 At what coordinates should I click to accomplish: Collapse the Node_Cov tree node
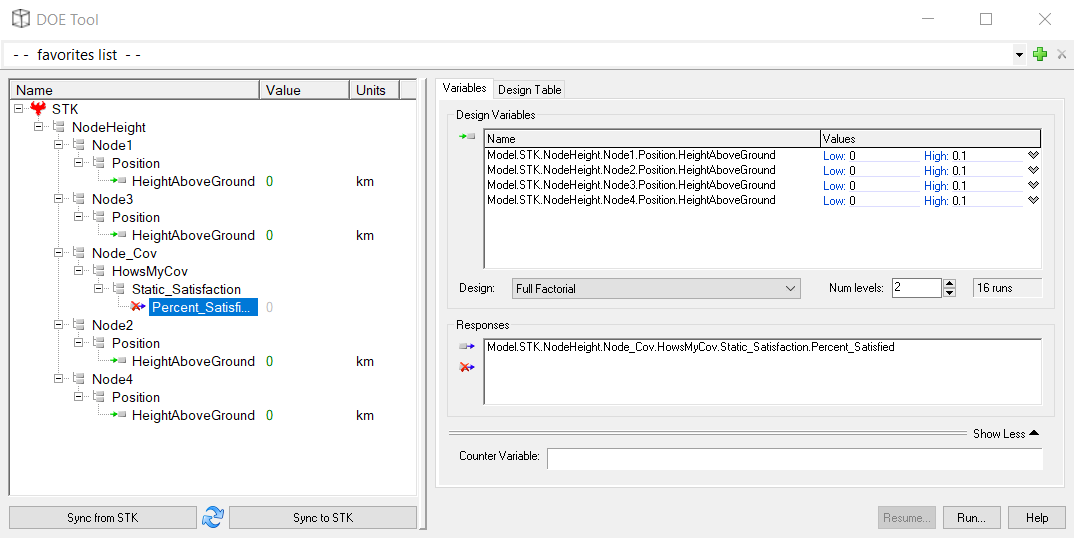pos(59,253)
